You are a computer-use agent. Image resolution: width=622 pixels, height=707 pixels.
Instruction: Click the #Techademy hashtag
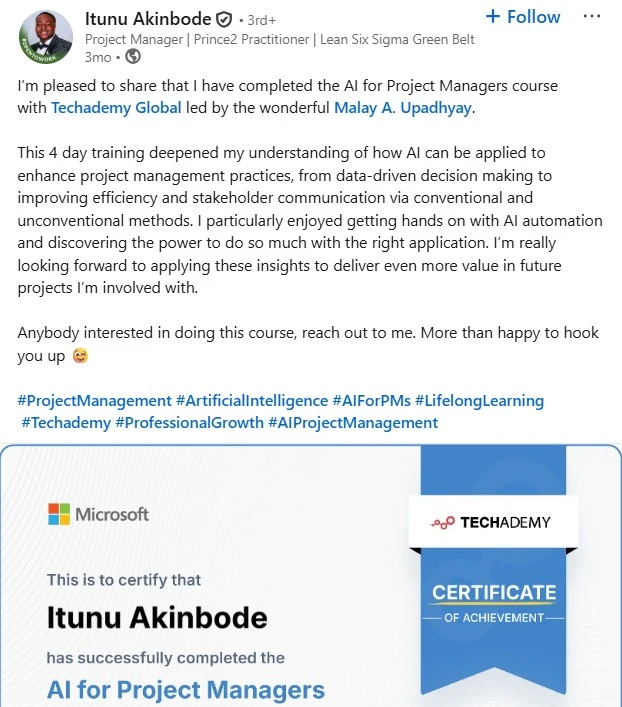tap(66, 422)
